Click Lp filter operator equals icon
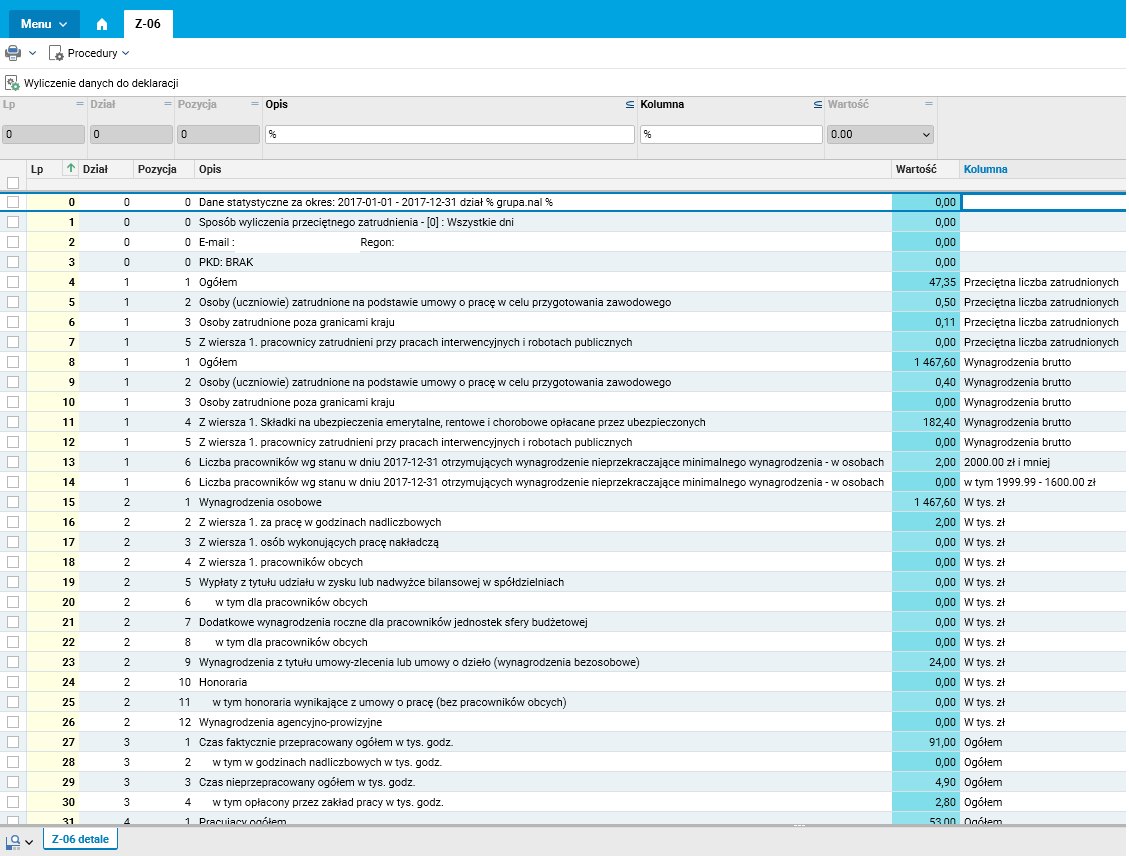Image resolution: width=1129 pixels, height=856 pixels. click(x=80, y=104)
